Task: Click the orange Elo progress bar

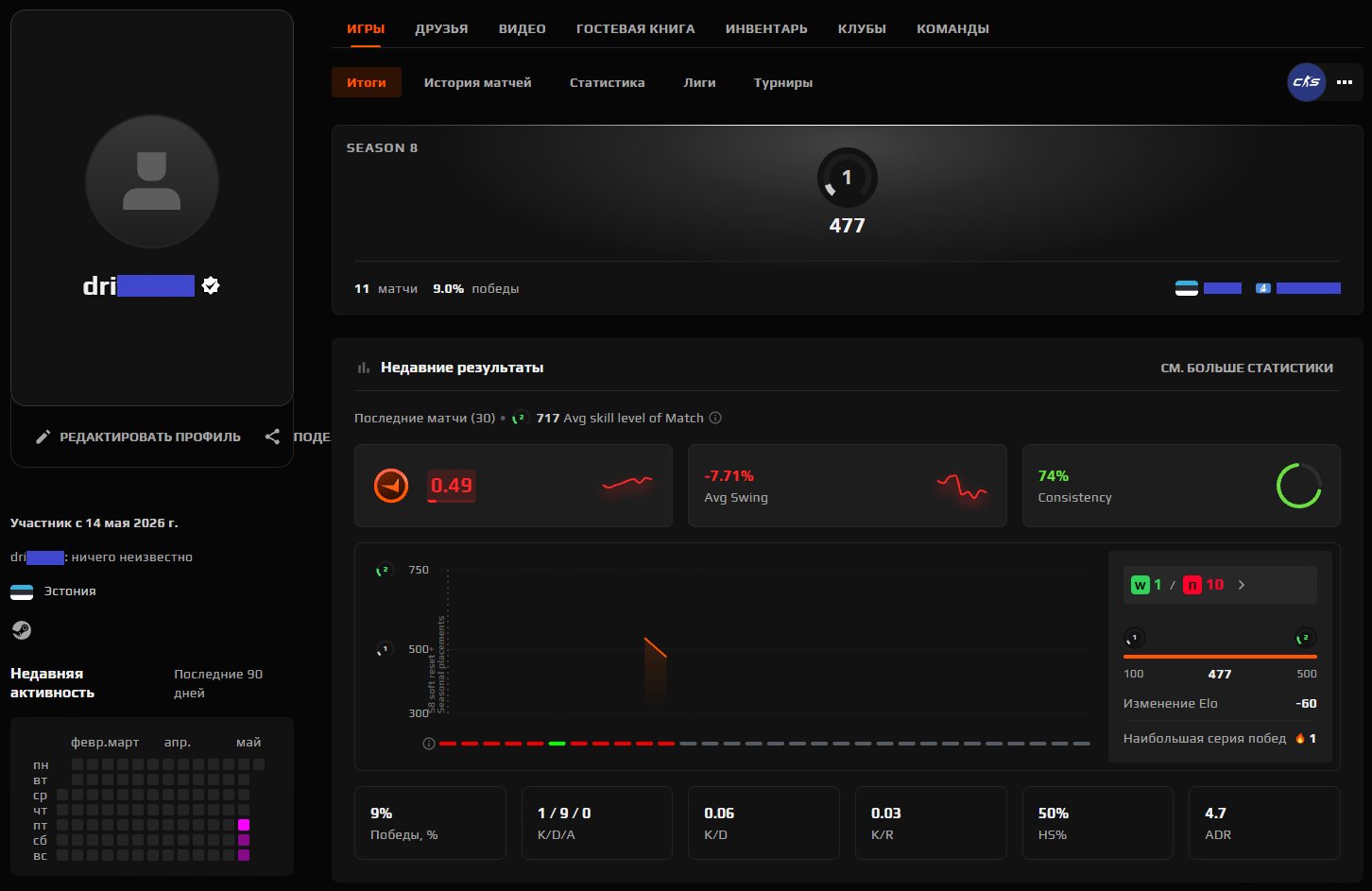Action: point(1220,656)
